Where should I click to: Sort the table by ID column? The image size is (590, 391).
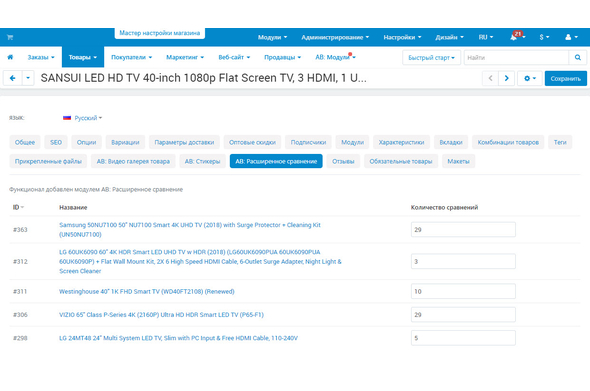tap(18, 207)
